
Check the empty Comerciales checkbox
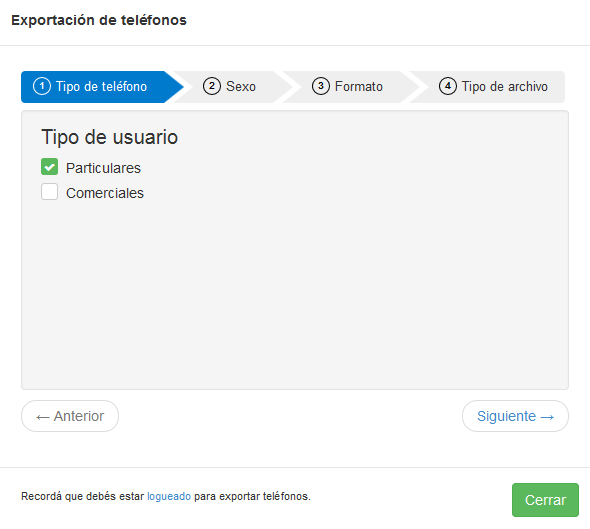(49, 192)
